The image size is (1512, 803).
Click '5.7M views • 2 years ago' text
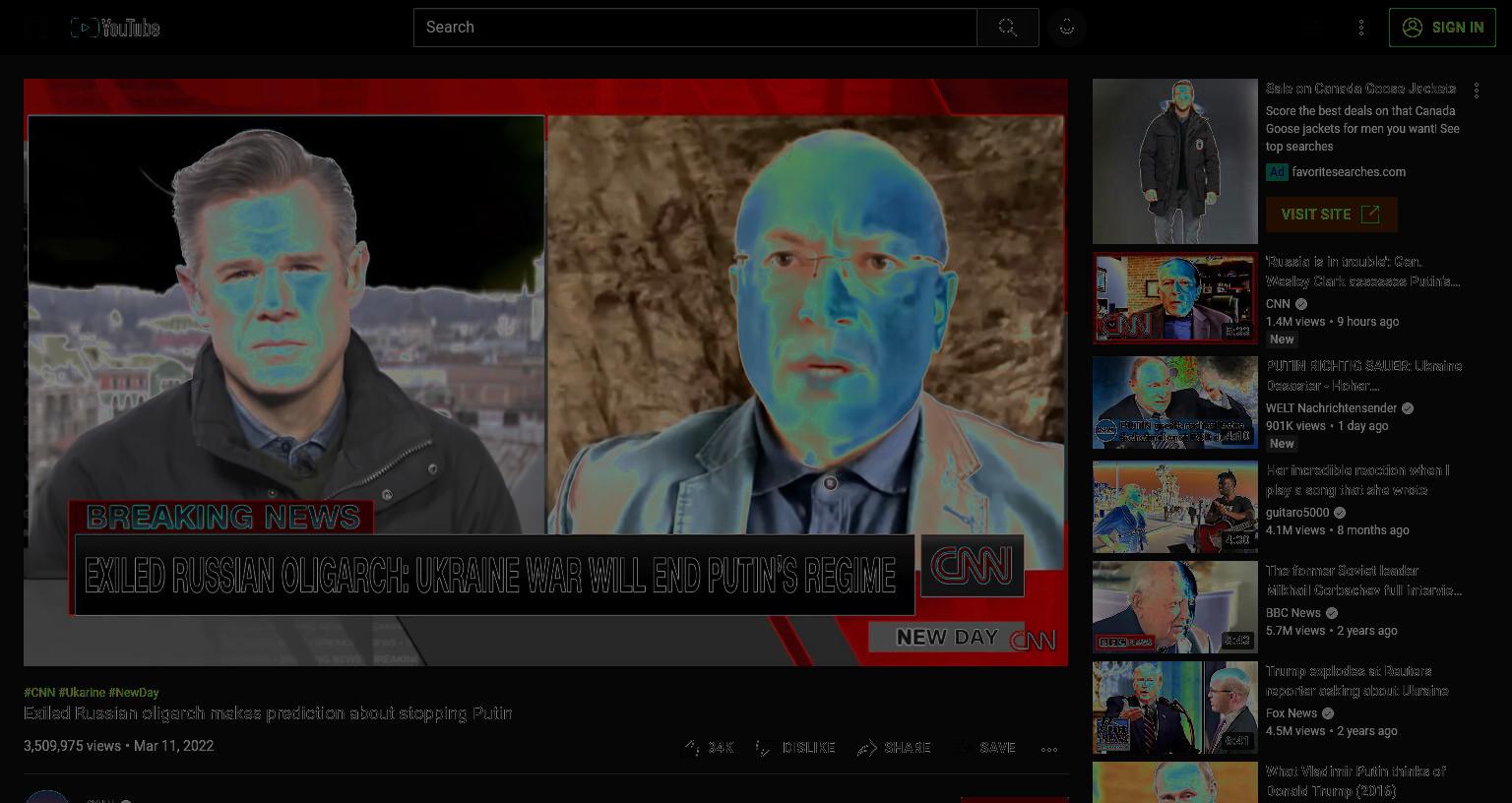1332,631
